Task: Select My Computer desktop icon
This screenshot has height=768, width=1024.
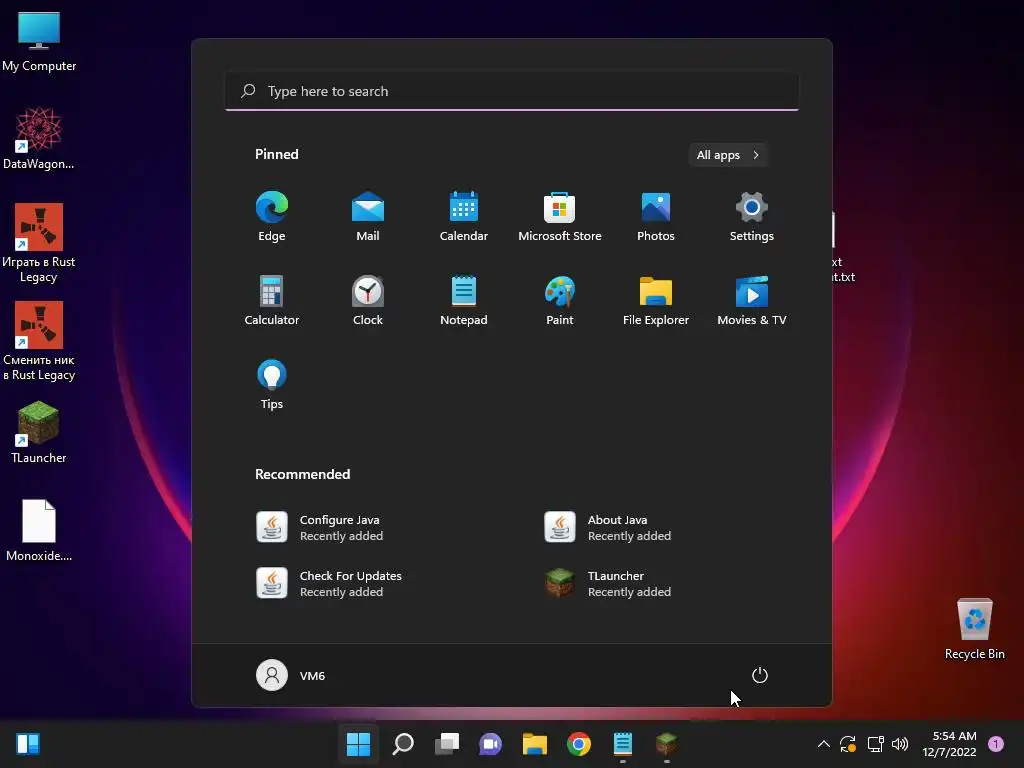Action: click(39, 42)
